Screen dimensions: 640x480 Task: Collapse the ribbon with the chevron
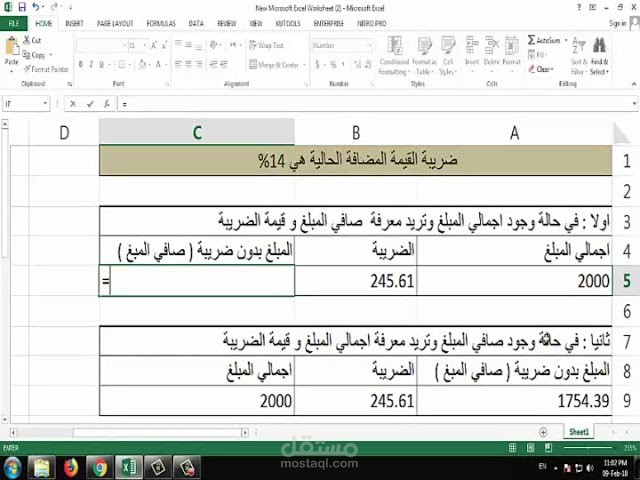pos(633,84)
